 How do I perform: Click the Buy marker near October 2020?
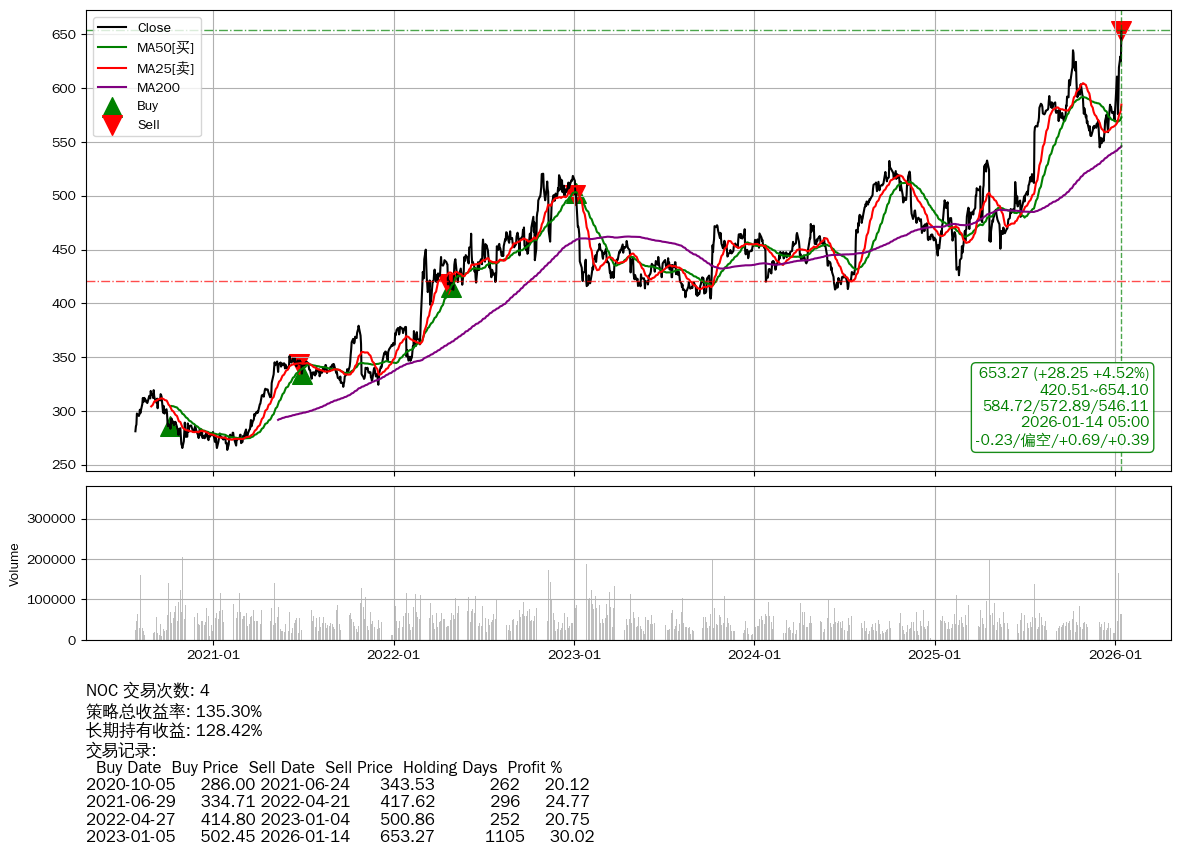pos(171,426)
